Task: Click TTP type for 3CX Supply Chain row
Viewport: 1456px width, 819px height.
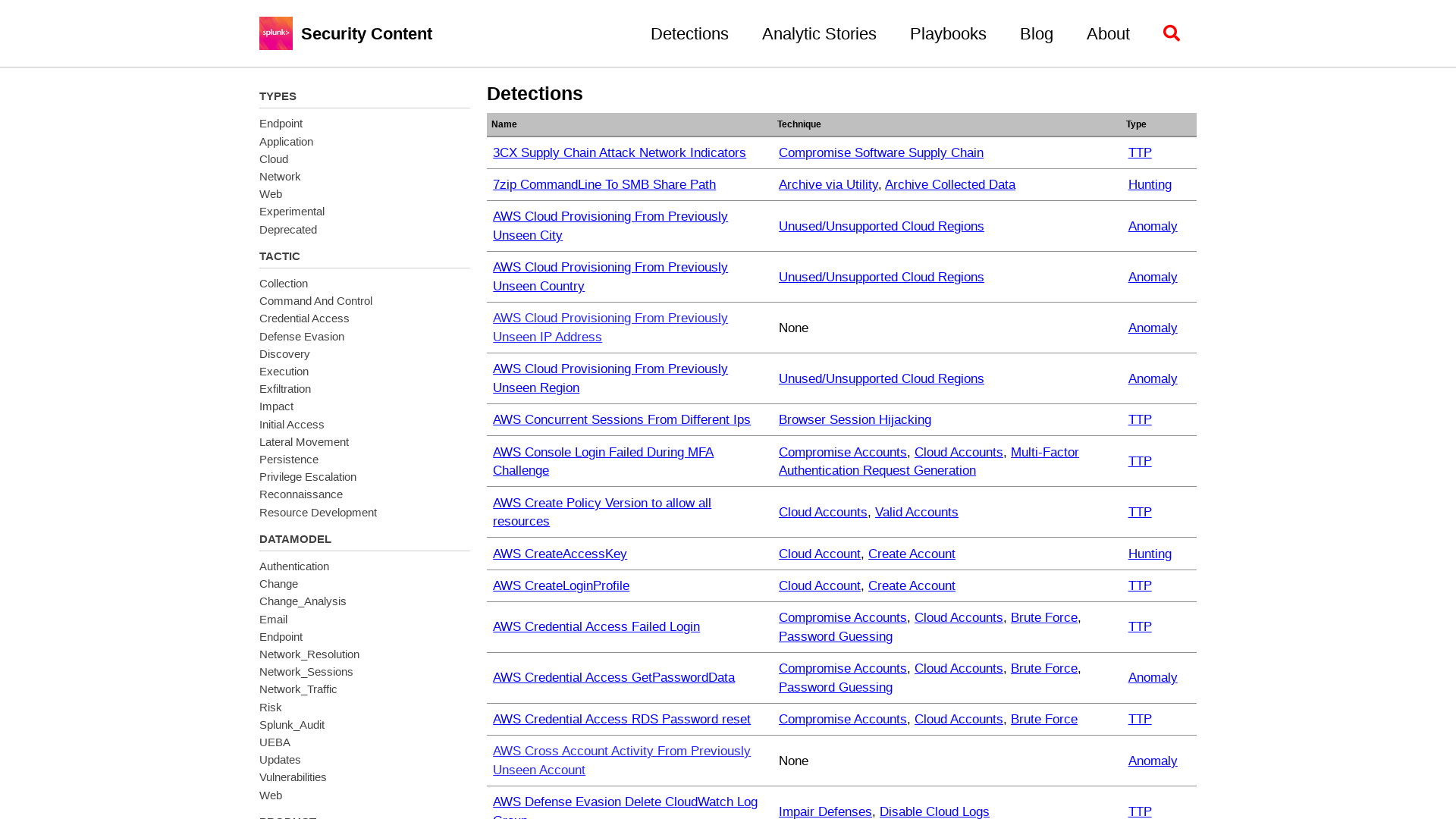Action: pyautogui.click(x=1140, y=152)
